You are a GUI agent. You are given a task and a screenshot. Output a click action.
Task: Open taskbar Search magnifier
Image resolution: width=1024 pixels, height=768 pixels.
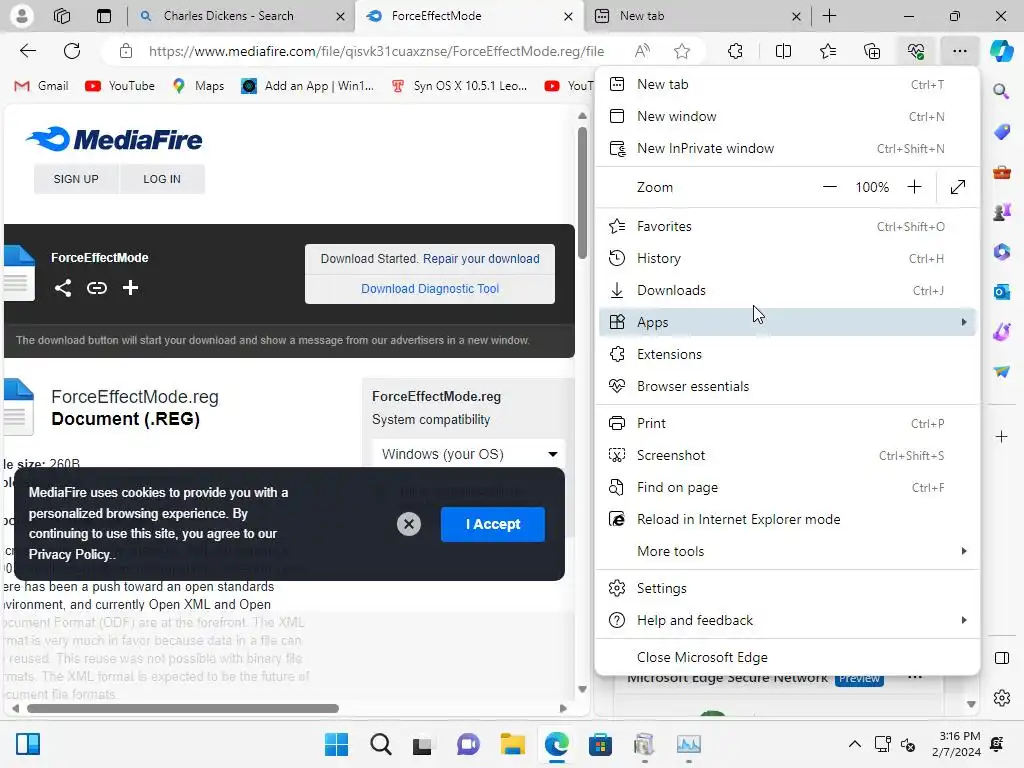(x=381, y=744)
